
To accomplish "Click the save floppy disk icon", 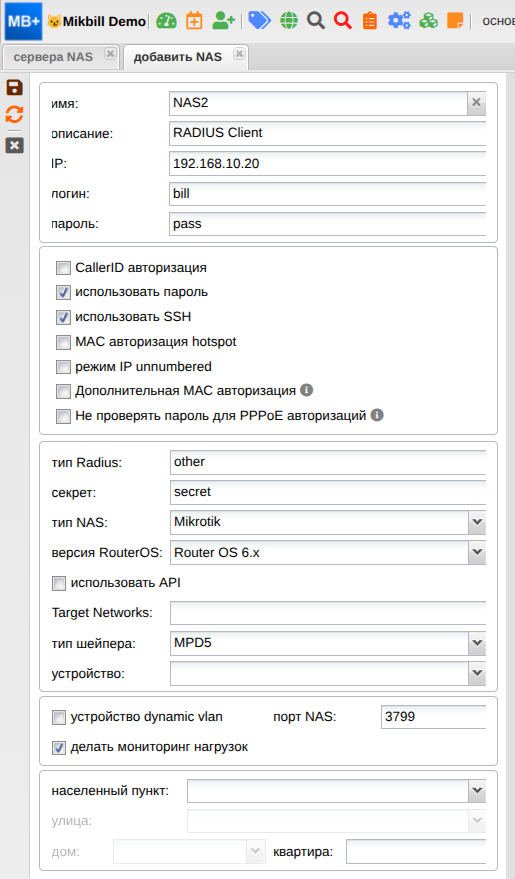I will click(x=15, y=87).
